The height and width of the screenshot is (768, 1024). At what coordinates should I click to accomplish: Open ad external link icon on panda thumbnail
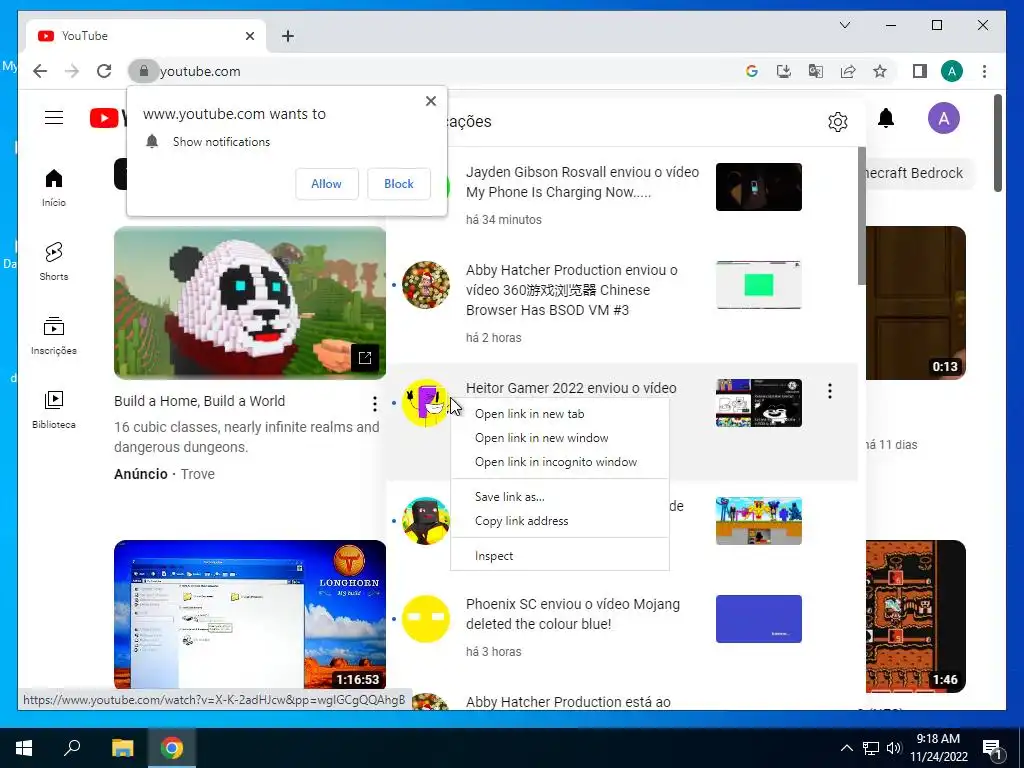pyautogui.click(x=364, y=357)
